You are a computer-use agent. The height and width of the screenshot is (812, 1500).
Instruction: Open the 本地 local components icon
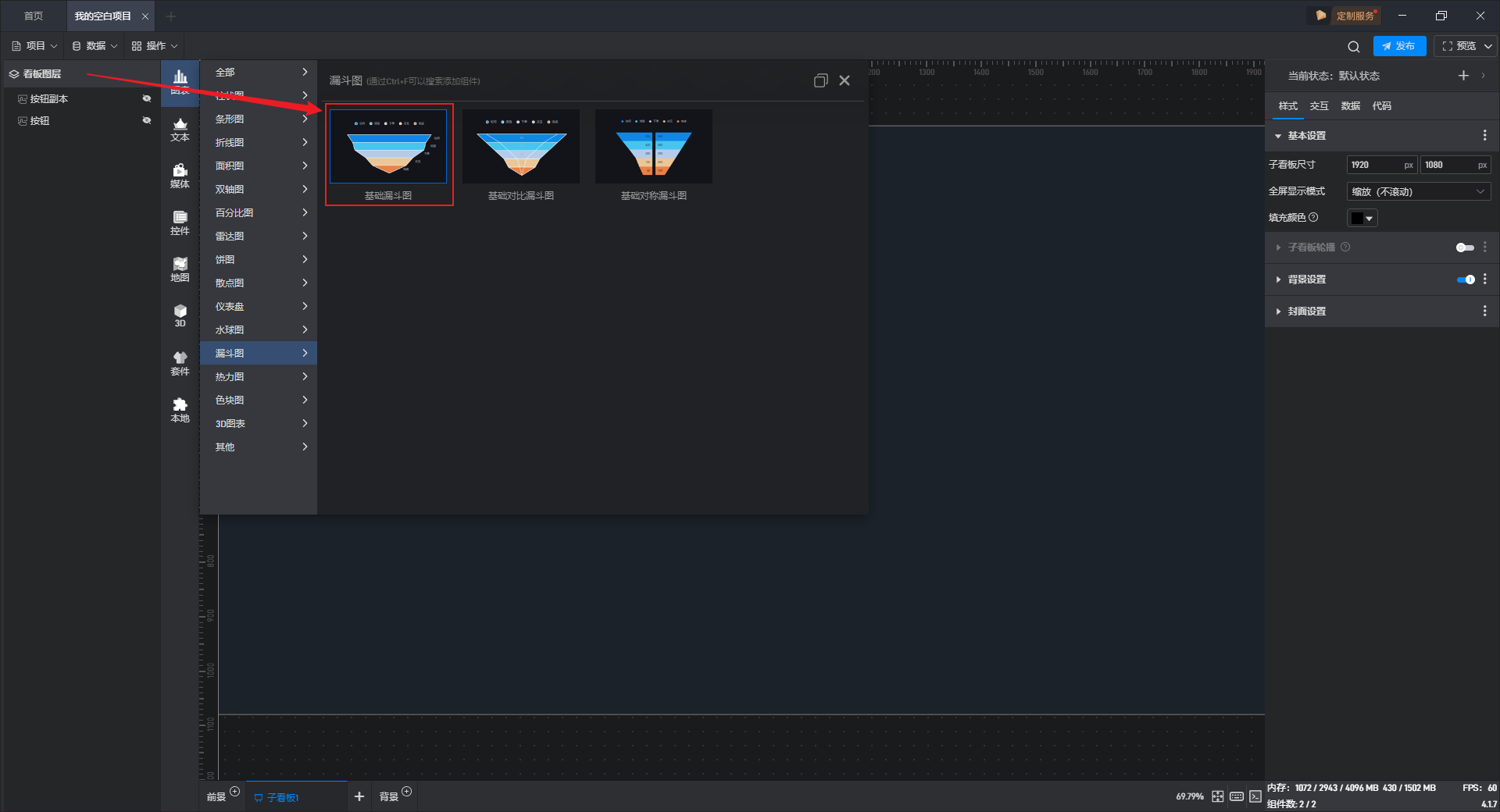(180, 411)
